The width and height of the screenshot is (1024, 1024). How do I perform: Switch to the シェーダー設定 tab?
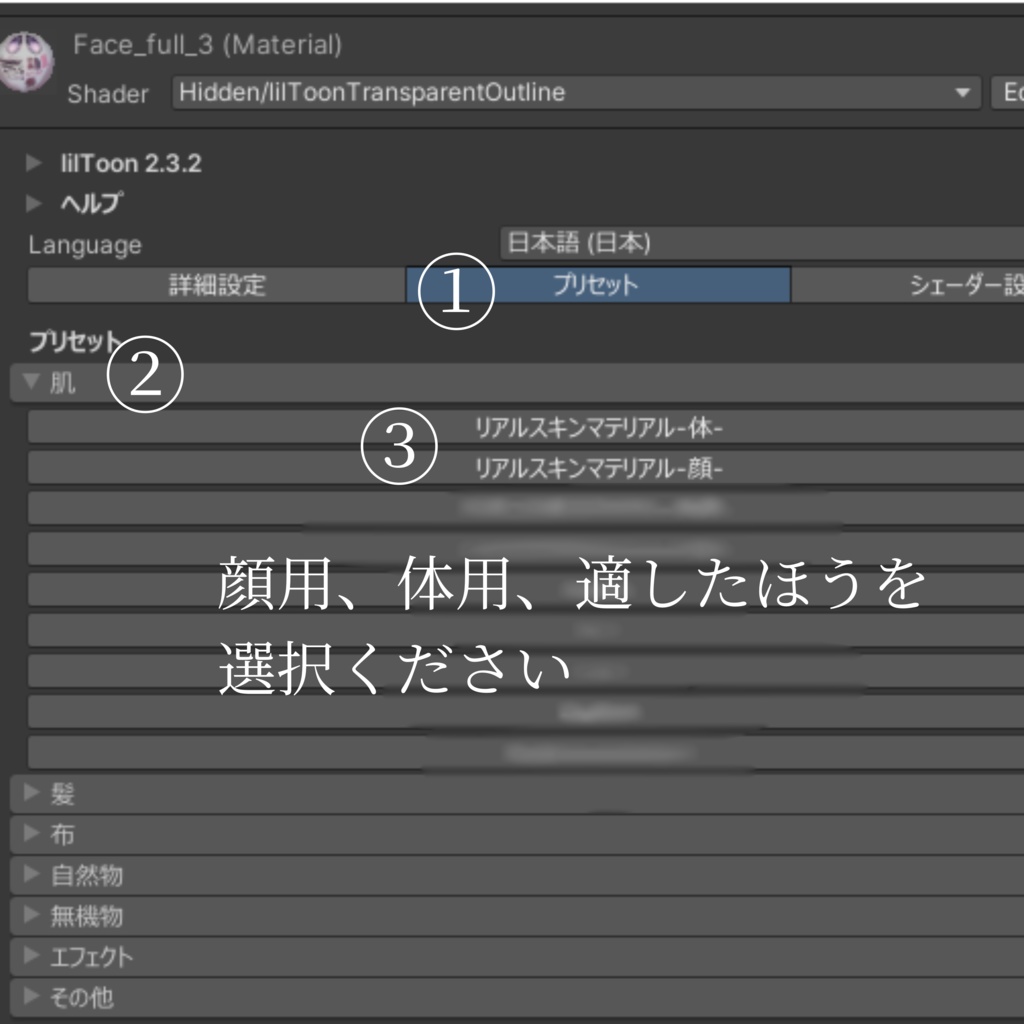click(x=960, y=283)
